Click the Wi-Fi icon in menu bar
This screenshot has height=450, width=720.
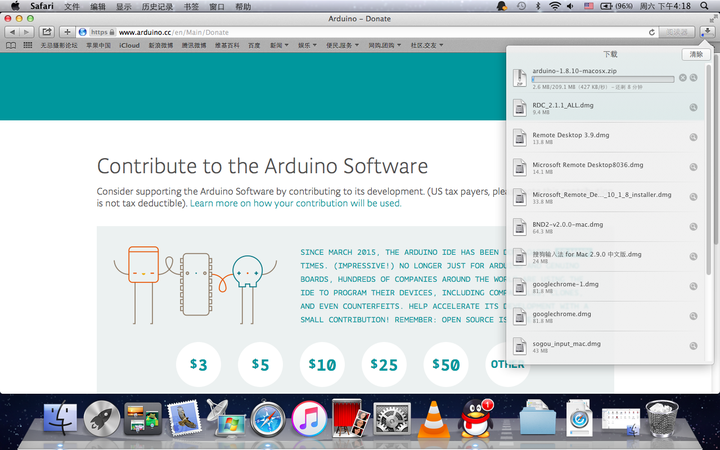pyautogui.click(x=555, y=6)
